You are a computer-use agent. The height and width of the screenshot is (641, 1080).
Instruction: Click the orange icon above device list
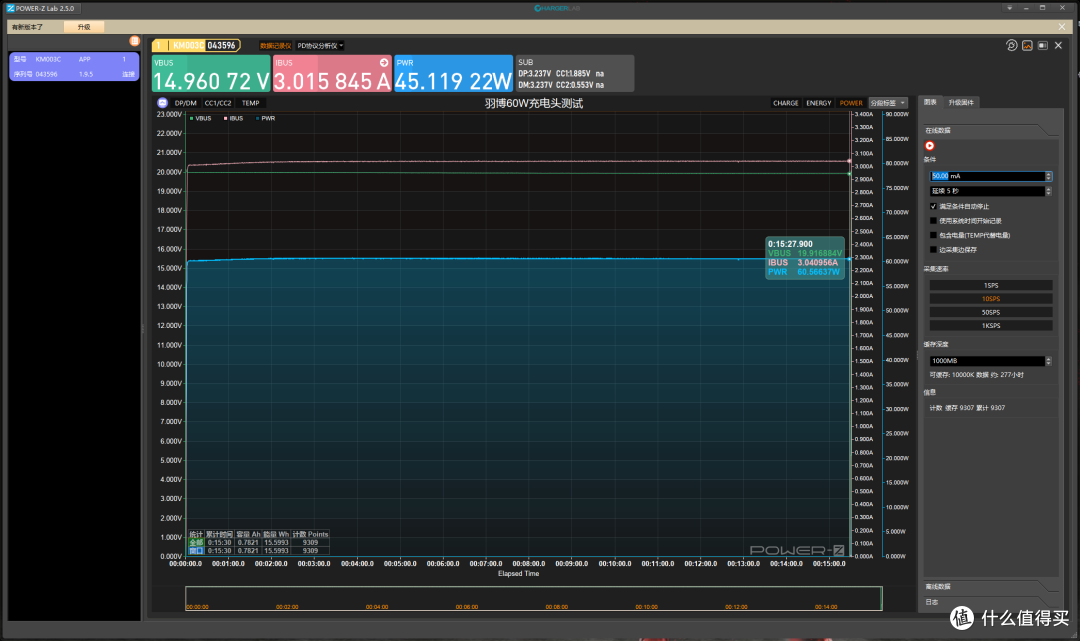[x=134, y=41]
